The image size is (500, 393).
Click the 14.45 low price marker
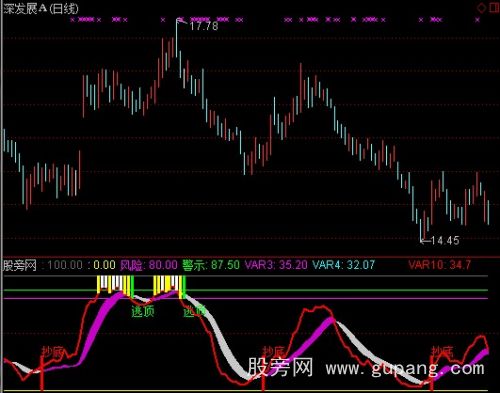click(x=445, y=240)
